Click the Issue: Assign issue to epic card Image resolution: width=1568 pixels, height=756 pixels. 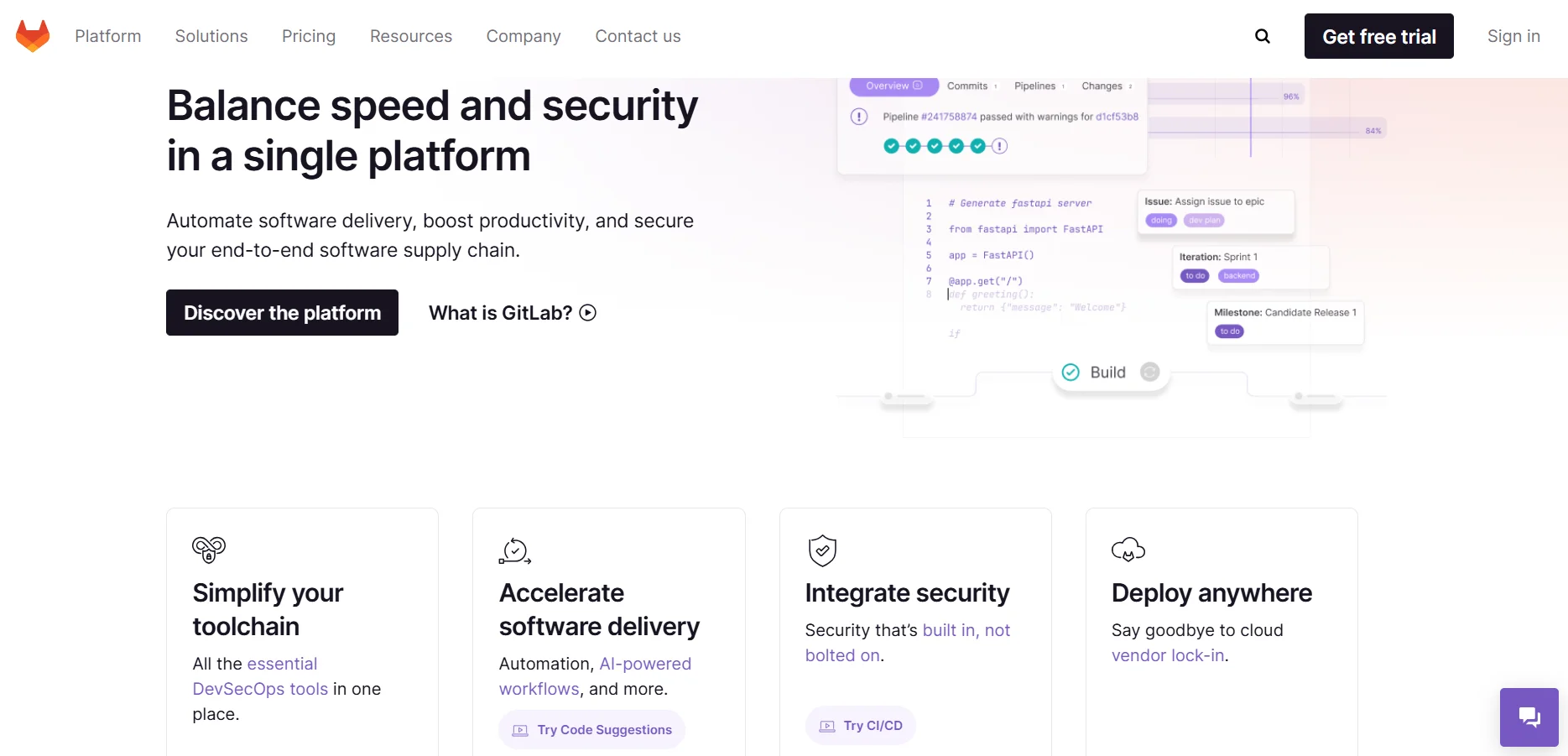pos(1216,211)
